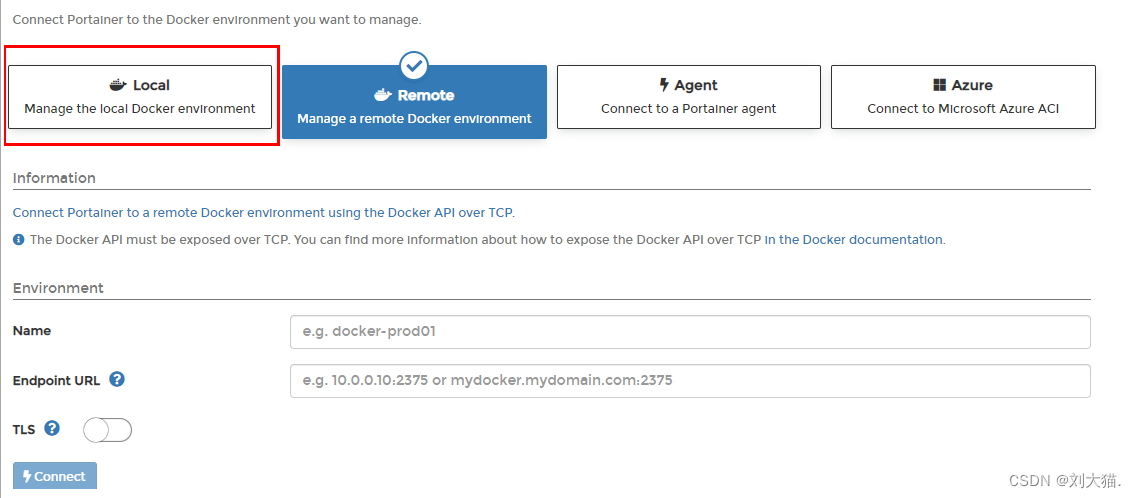Enable the TLS toggle switch
1136x498 pixels.
(107, 430)
